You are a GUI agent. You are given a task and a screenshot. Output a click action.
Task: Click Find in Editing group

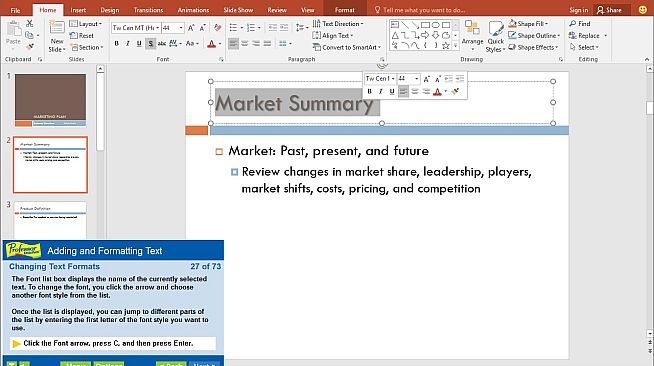pyautogui.click(x=580, y=24)
